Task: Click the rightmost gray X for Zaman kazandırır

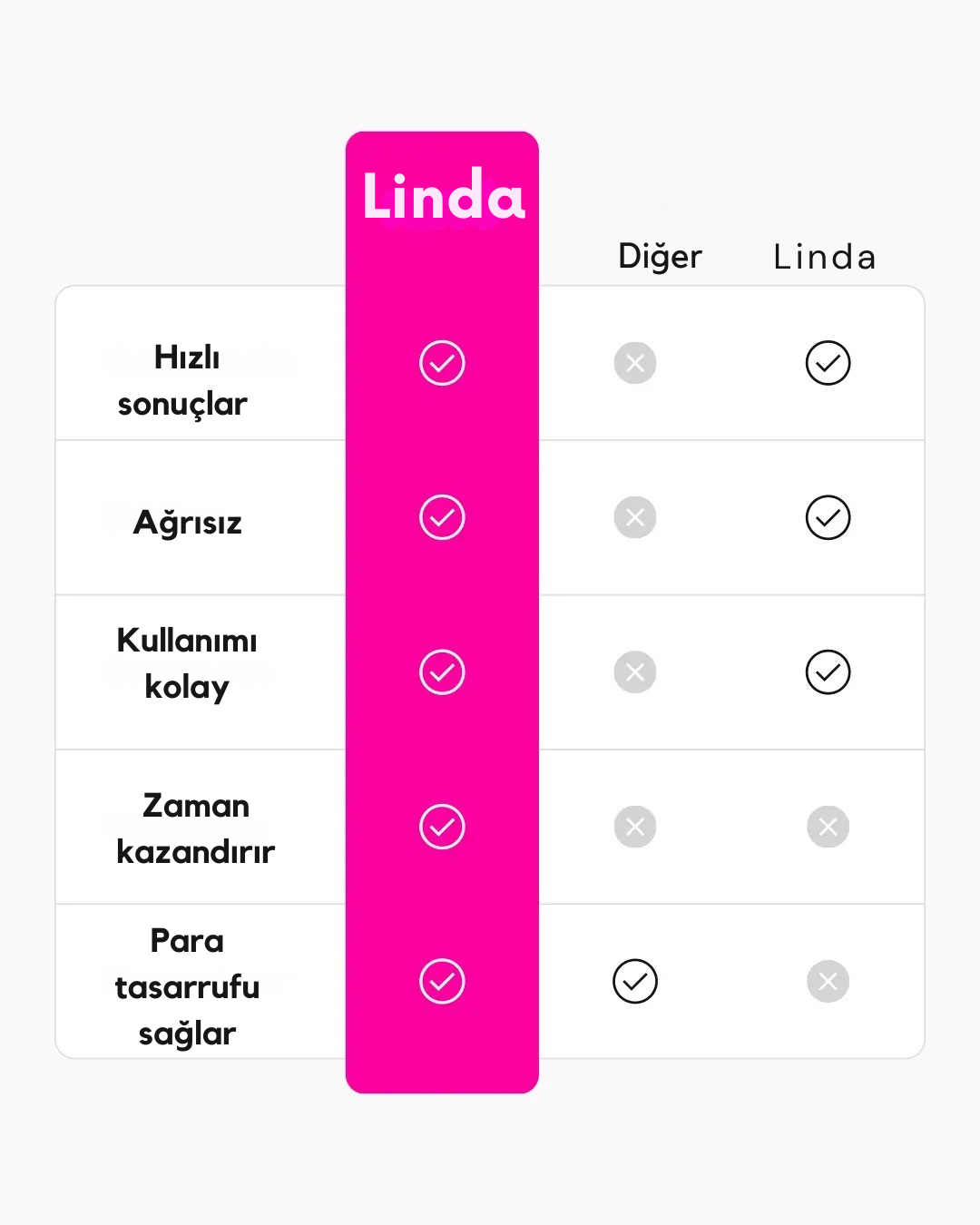Action: [x=828, y=827]
